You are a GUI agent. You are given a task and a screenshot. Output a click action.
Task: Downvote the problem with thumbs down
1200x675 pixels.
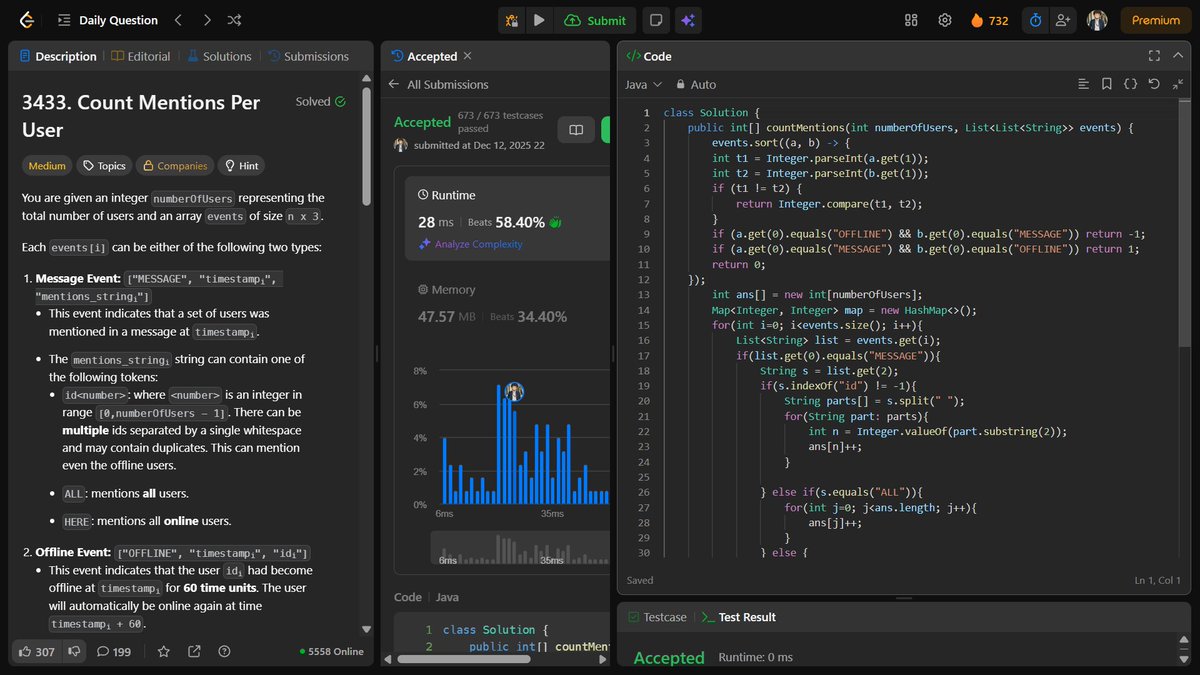tap(74, 651)
